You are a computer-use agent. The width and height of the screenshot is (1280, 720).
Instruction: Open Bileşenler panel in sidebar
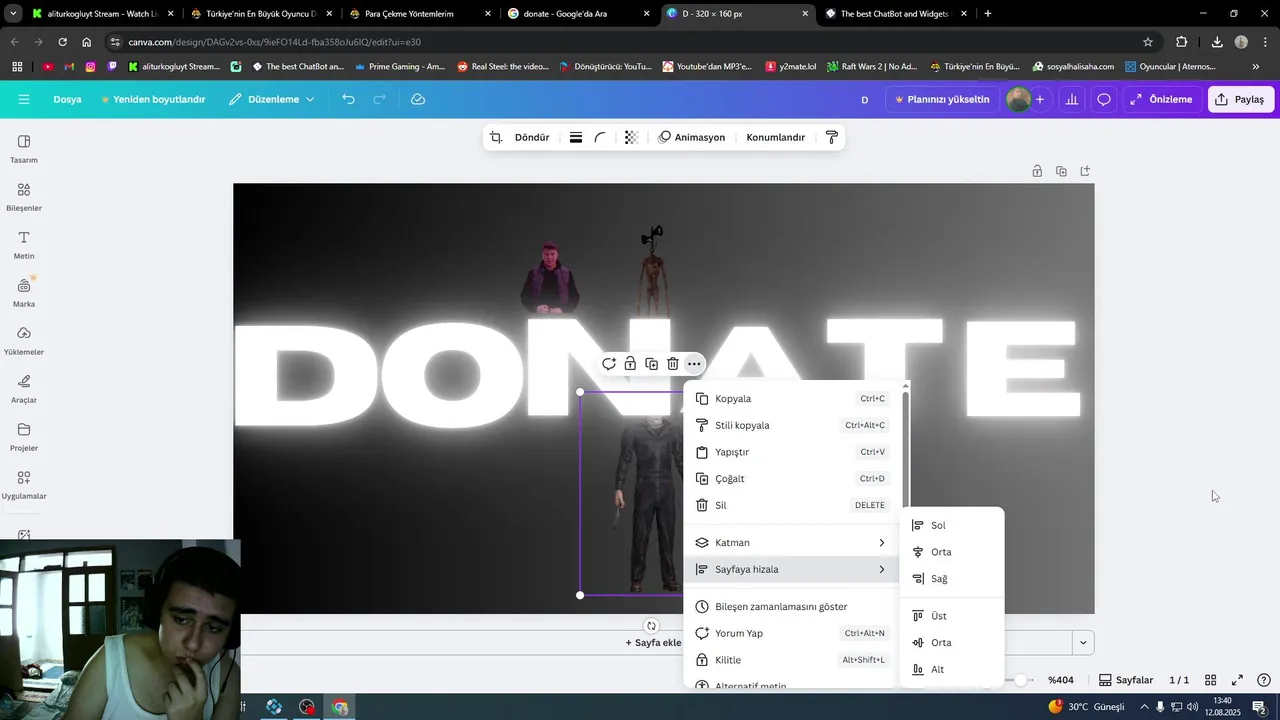point(24,196)
